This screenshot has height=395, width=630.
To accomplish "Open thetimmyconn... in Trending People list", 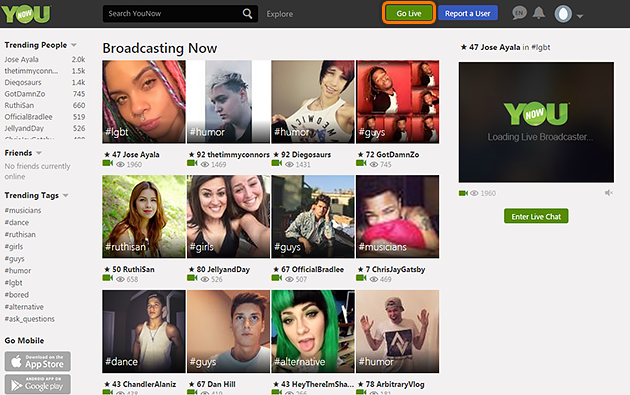I will point(31,71).
